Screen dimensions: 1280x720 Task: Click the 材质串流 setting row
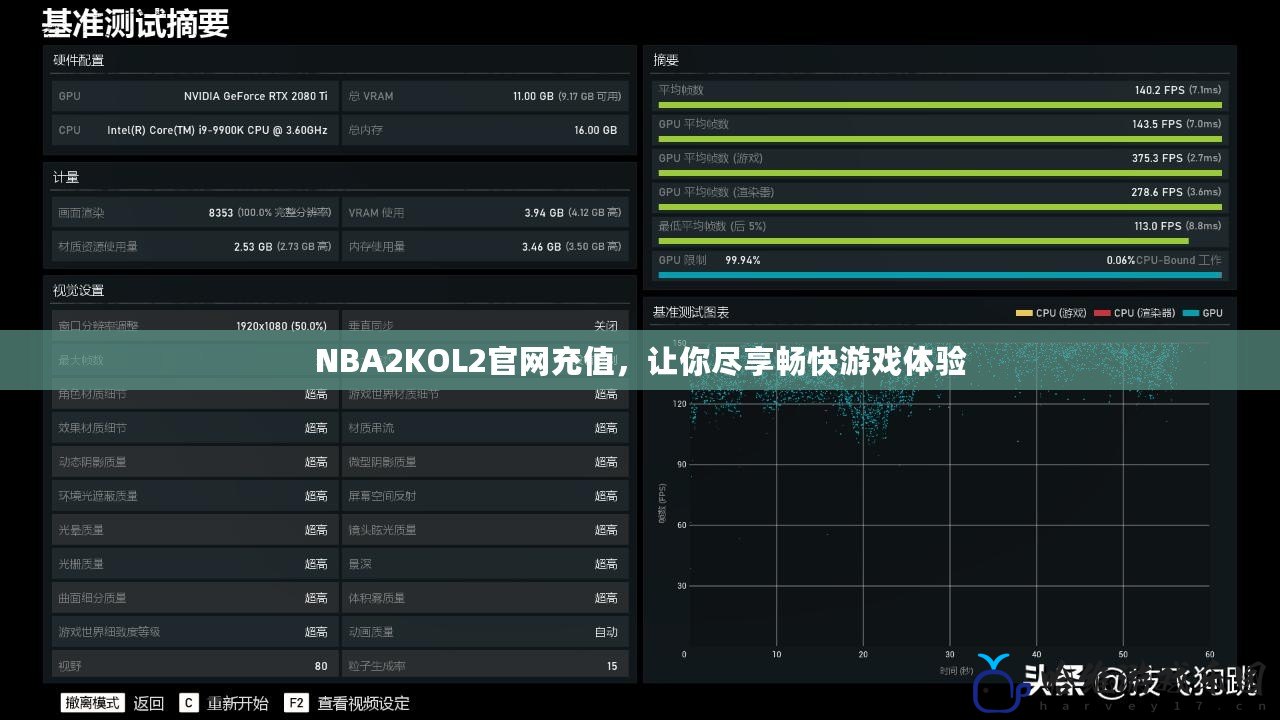[485, 428]
